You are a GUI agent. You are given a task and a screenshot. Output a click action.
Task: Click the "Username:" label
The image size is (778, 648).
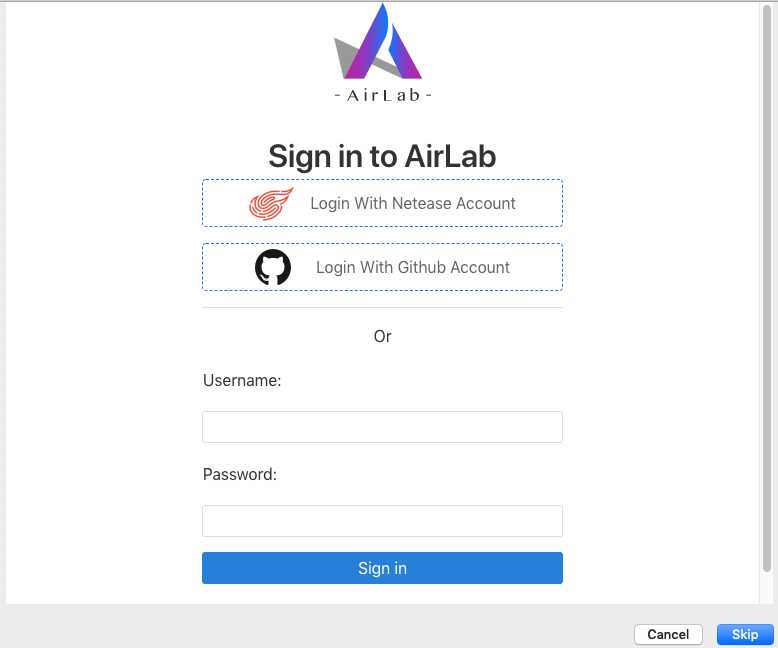[x=242, y=381]
